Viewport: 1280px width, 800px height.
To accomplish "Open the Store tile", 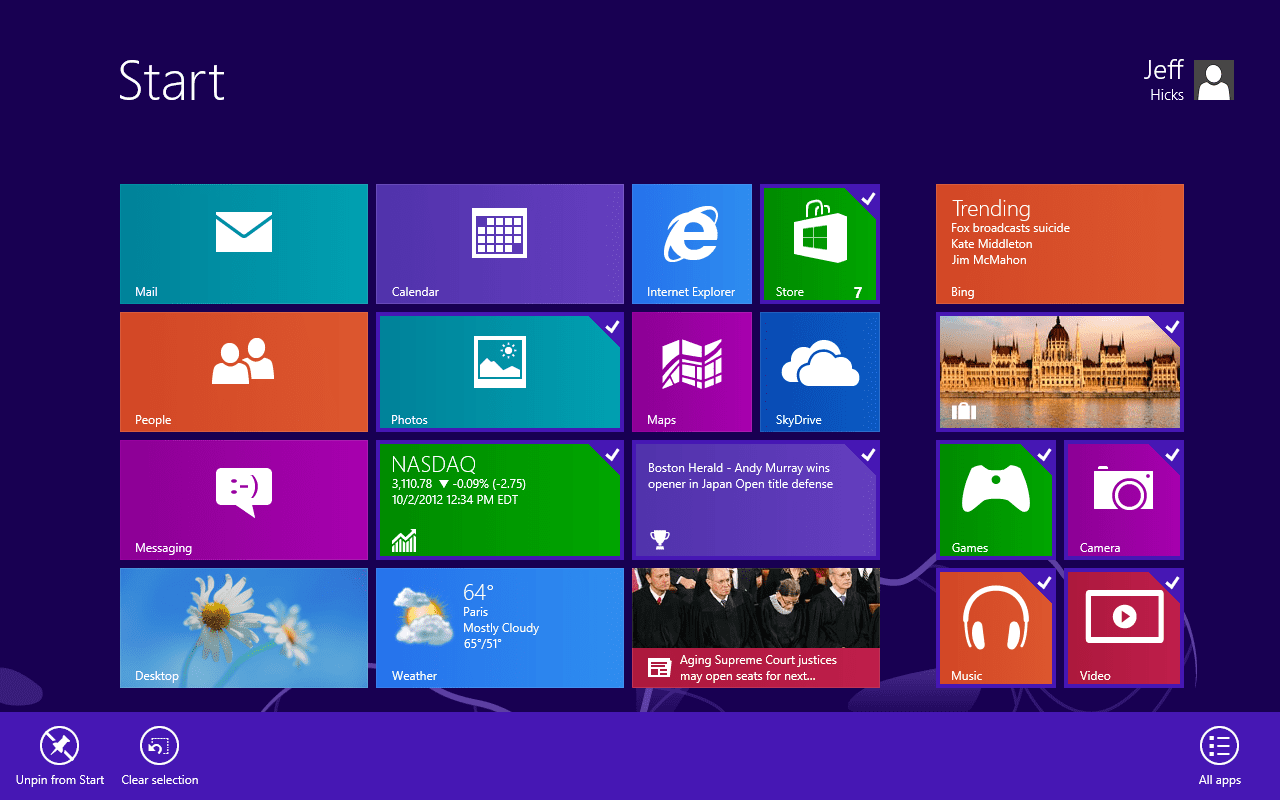I will (820, 244).
